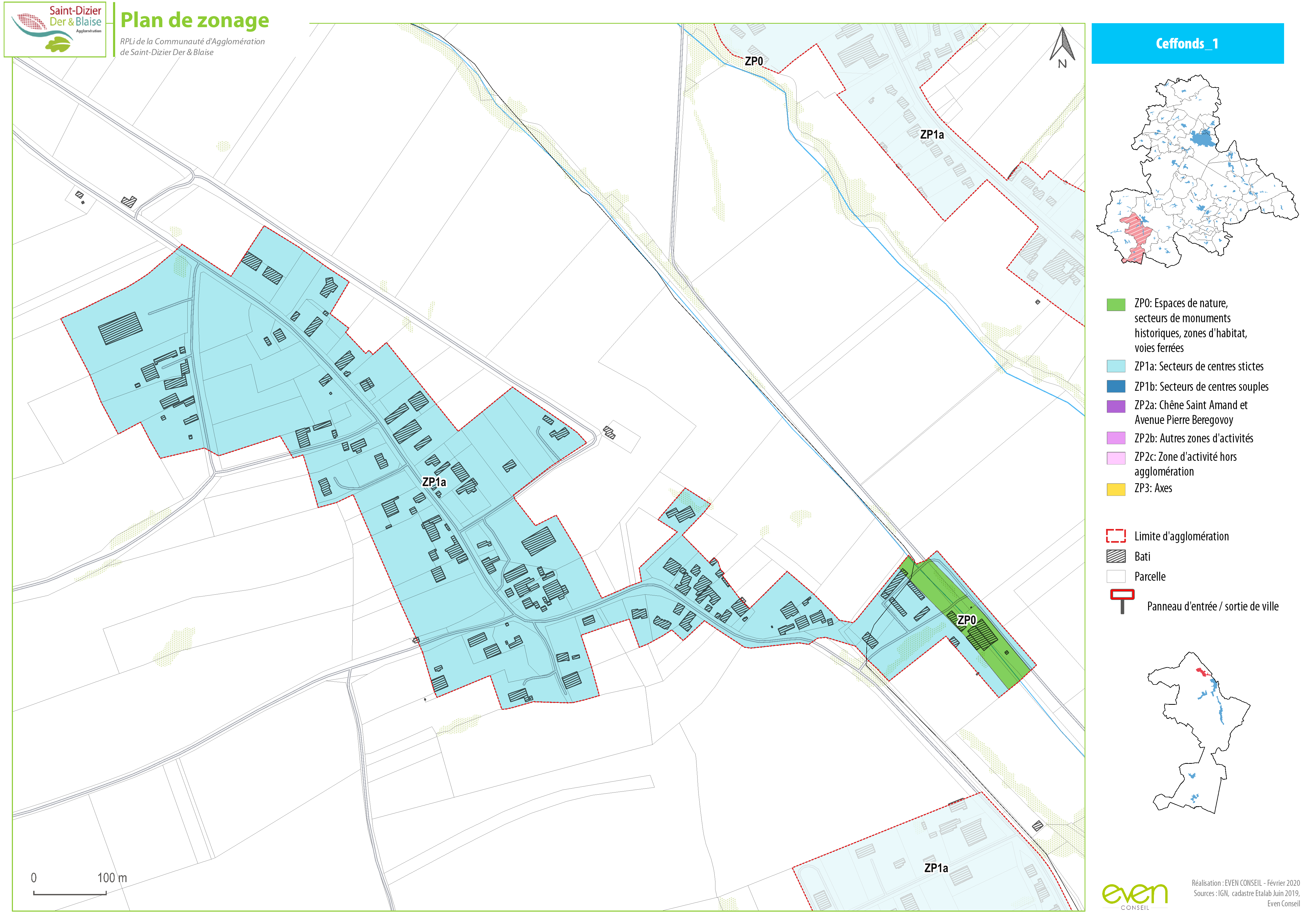
Task: Select the pale pink ZP2c legend swatch
Action: point(1116,458)
